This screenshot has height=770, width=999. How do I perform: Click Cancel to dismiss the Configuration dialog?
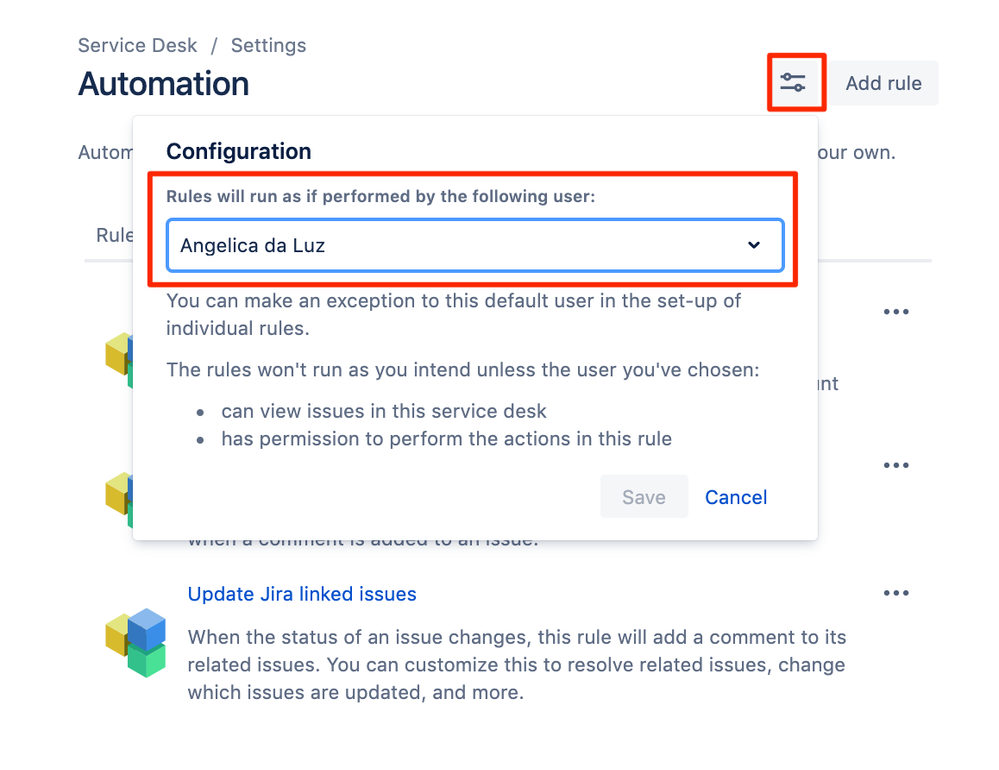(735, 497)
